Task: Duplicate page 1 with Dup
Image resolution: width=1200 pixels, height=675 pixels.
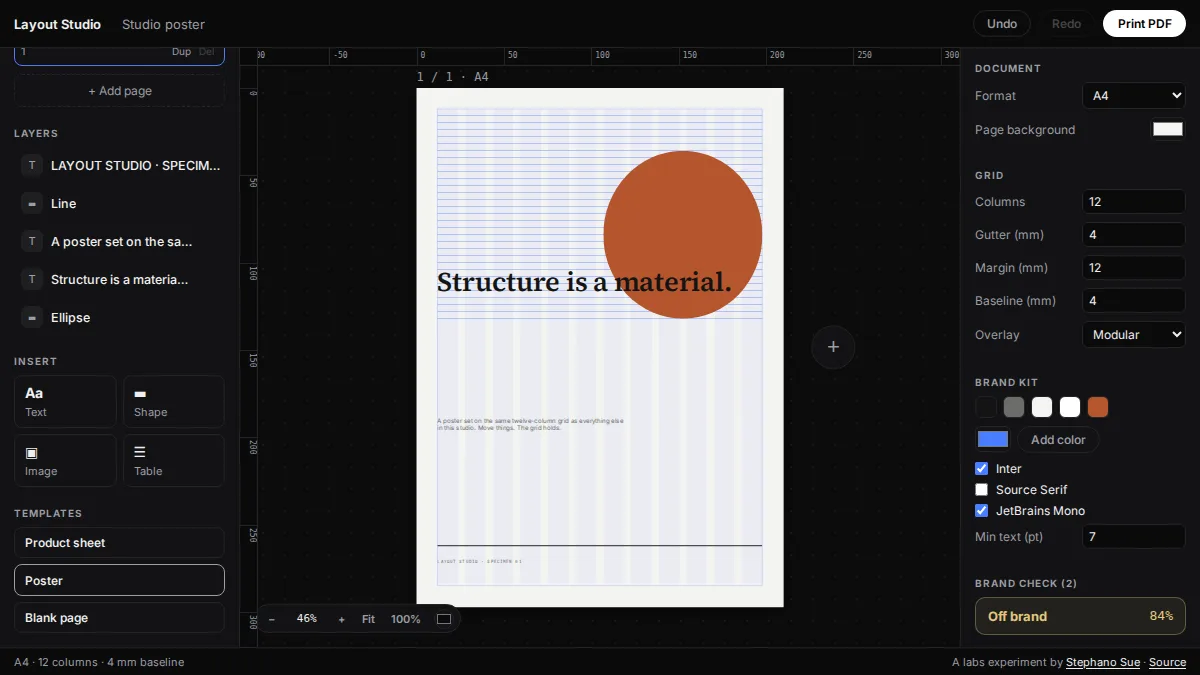Action: pyautogui.click(x=181, y=52)
